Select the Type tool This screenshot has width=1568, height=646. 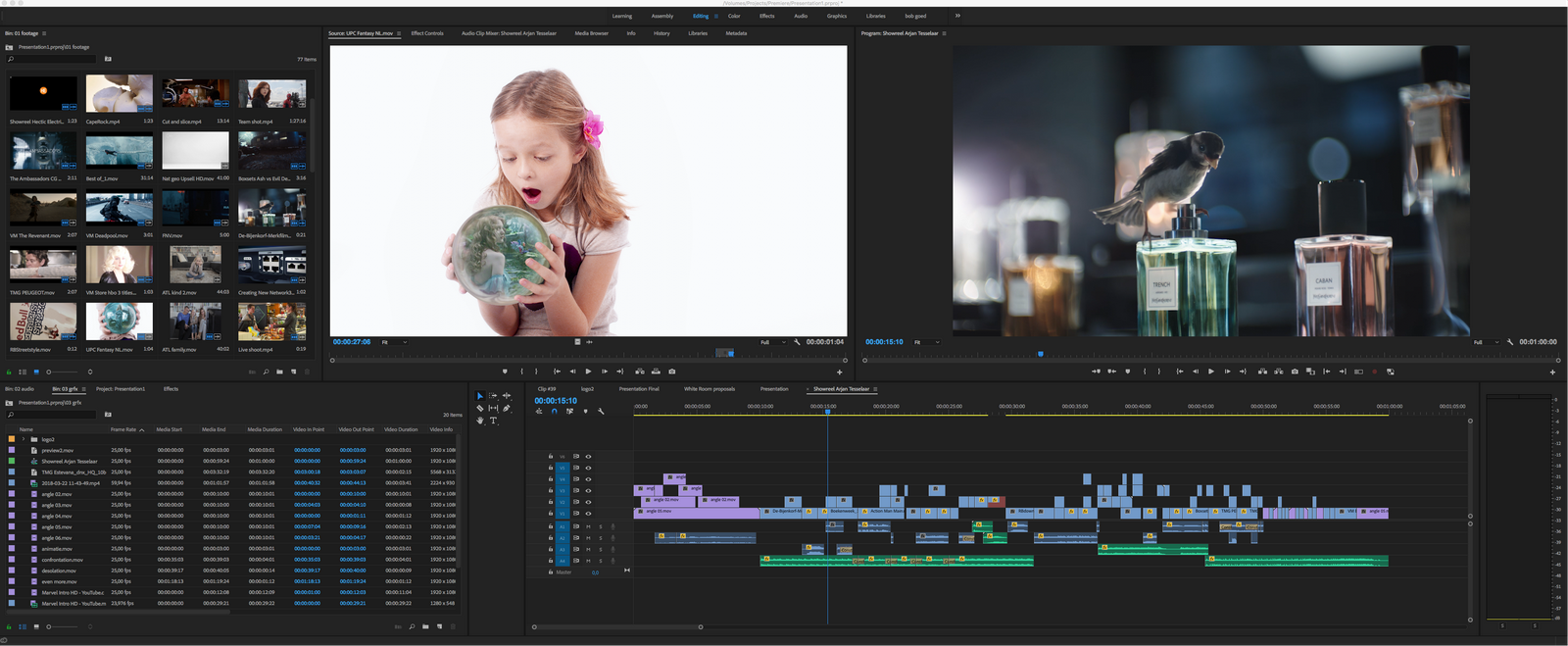[x=493, y=421]
